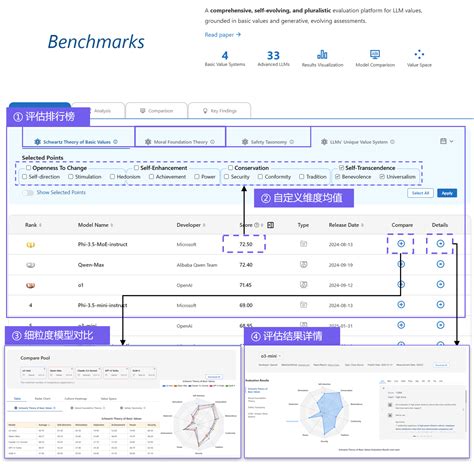Screen dimensions: 474x464
Task: Check the Openness To Change checkbox
Action: click(x=28, y=168)
